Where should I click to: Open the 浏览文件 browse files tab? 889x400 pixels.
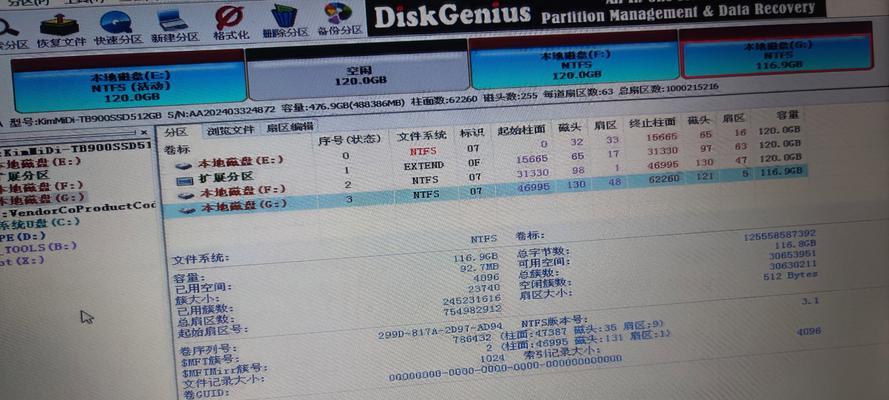coord(230,130)
